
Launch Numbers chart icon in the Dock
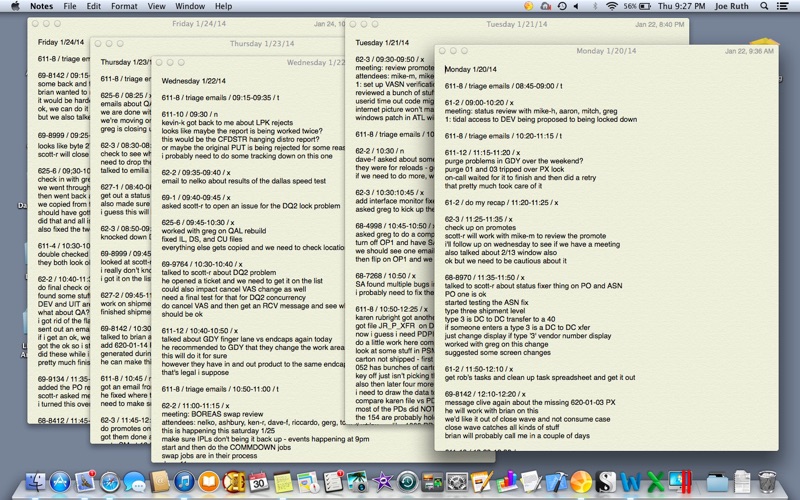[x=506, y=482]
